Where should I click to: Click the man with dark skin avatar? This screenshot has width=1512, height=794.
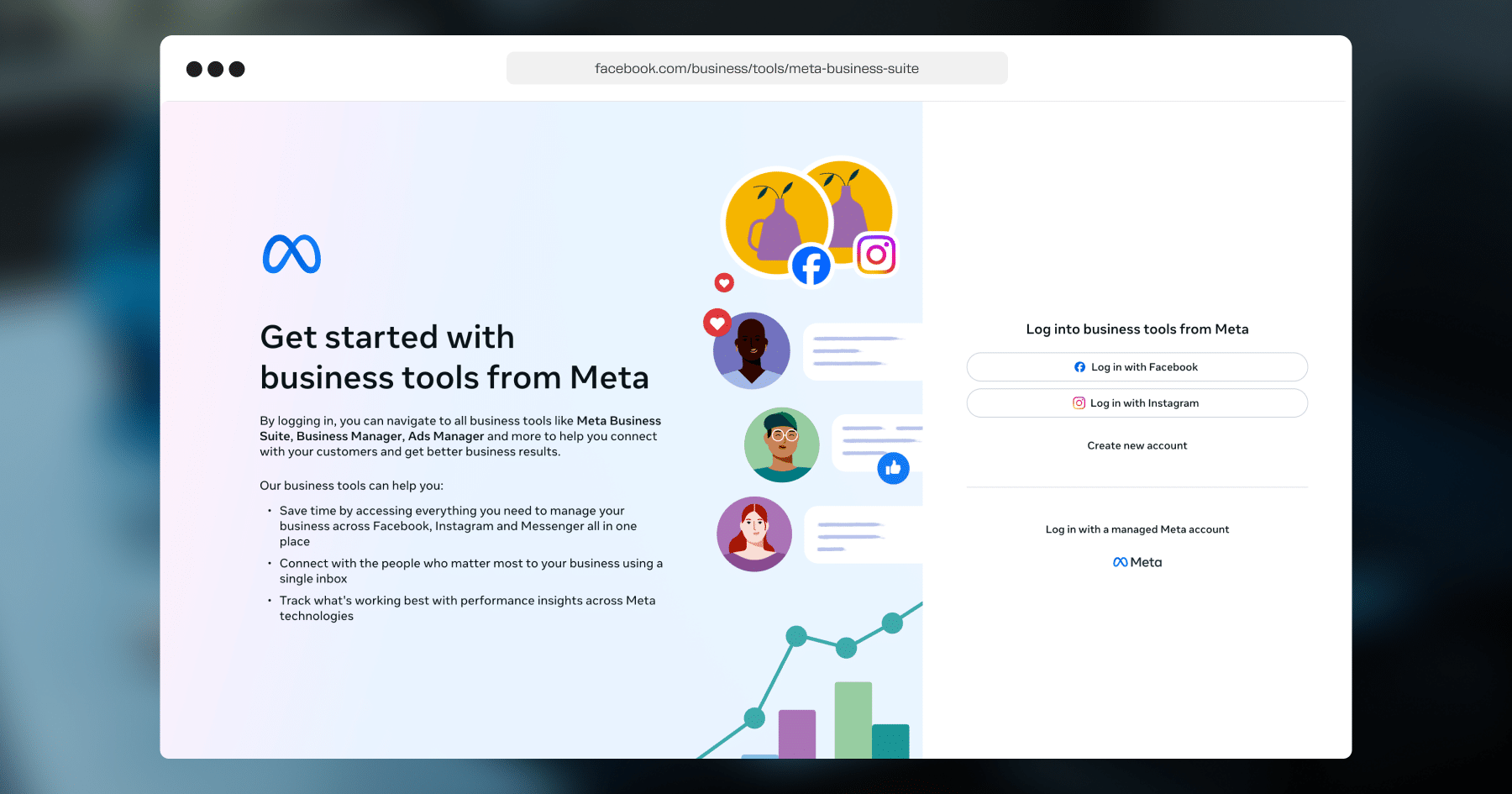tap(752, 350)
